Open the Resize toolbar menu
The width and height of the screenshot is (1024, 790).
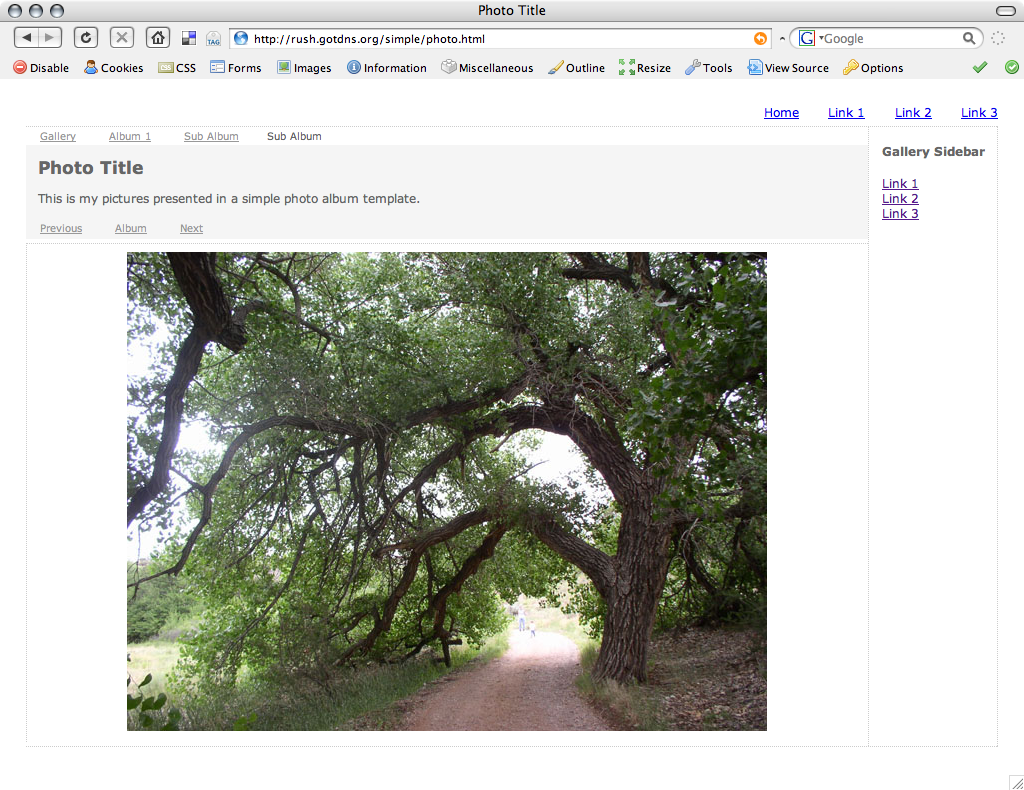coord(645,67)
